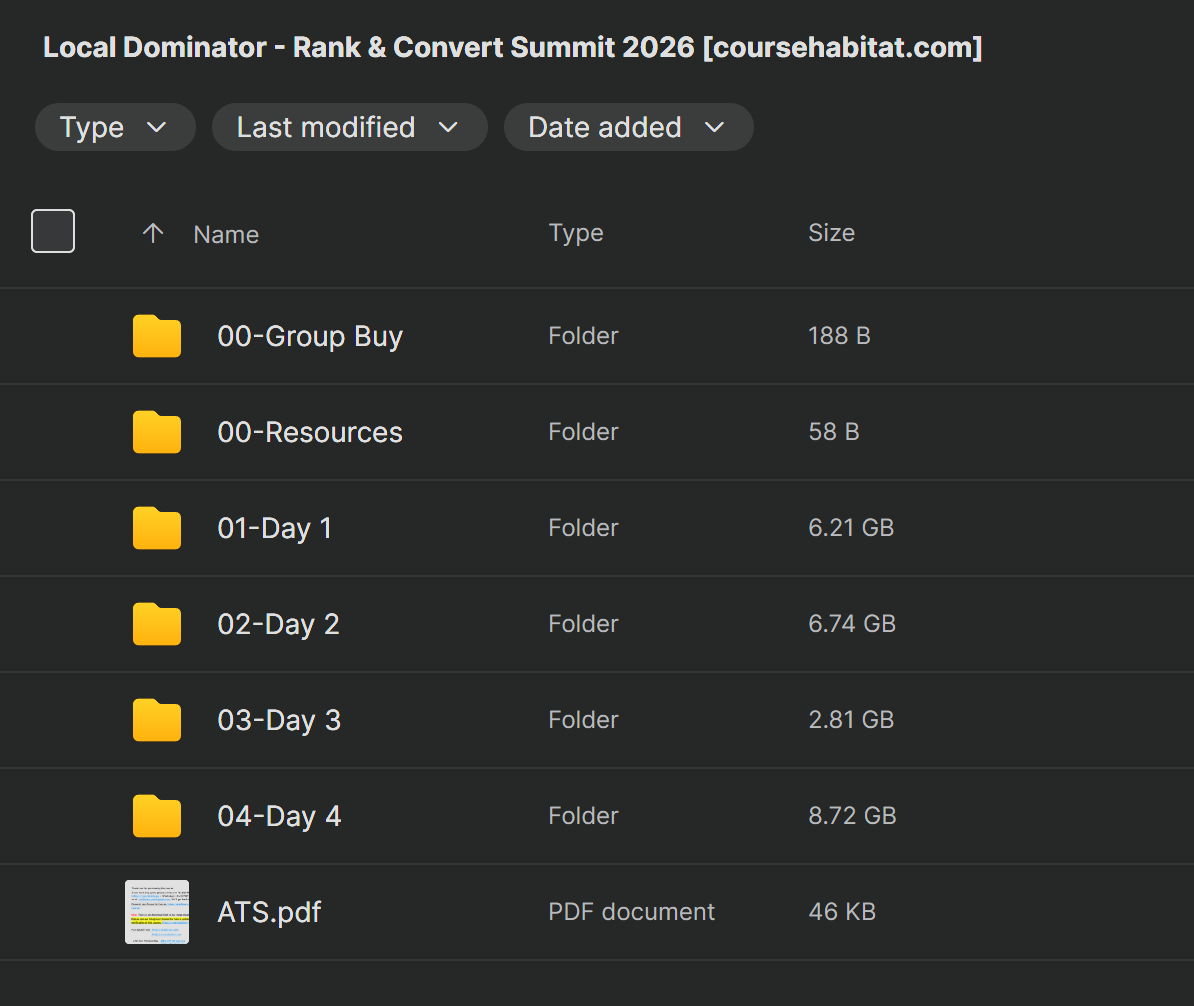Click the 00-Group Buy folder icon
1194x1006 pixels.
pyautogui.click(x=157, y=336)
